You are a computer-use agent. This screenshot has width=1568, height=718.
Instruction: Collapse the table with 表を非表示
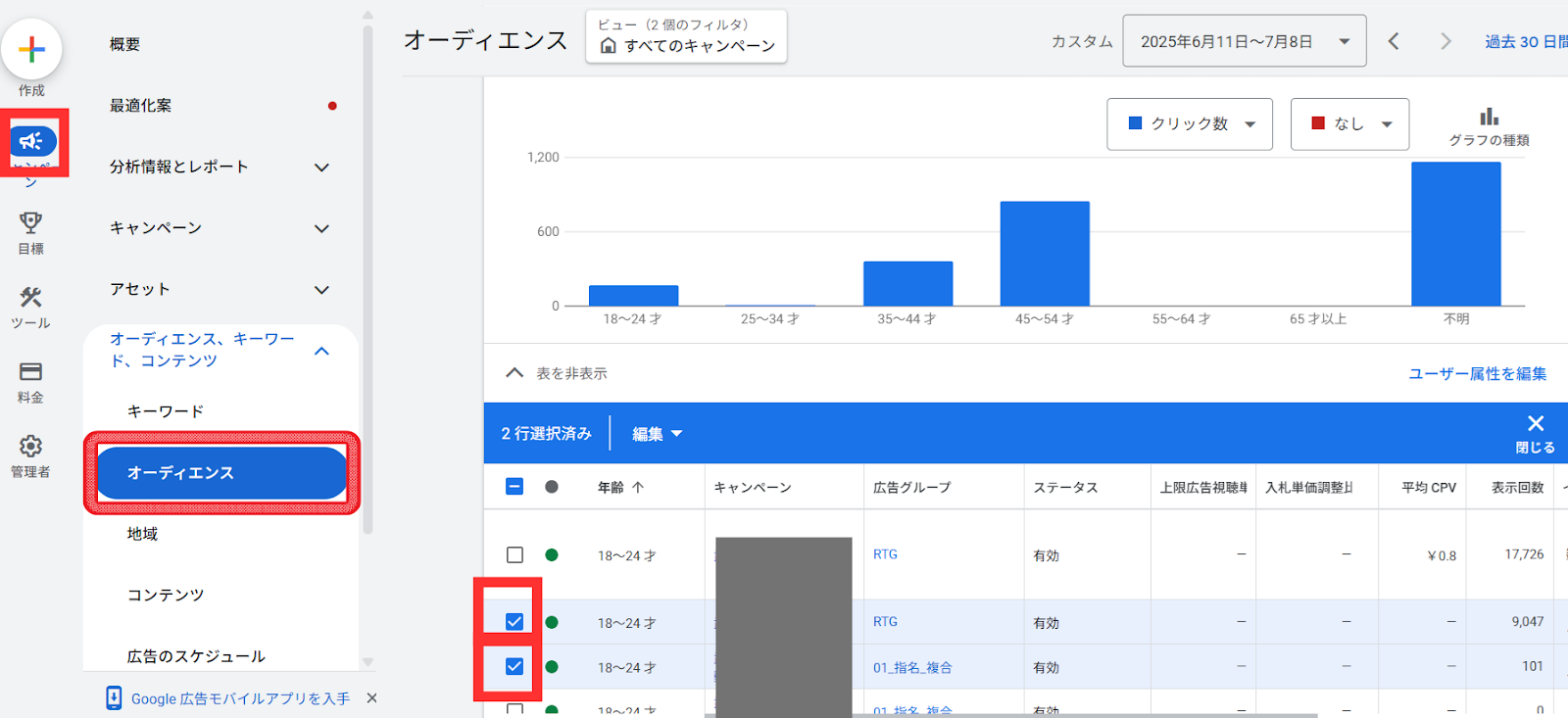[556, 373]
